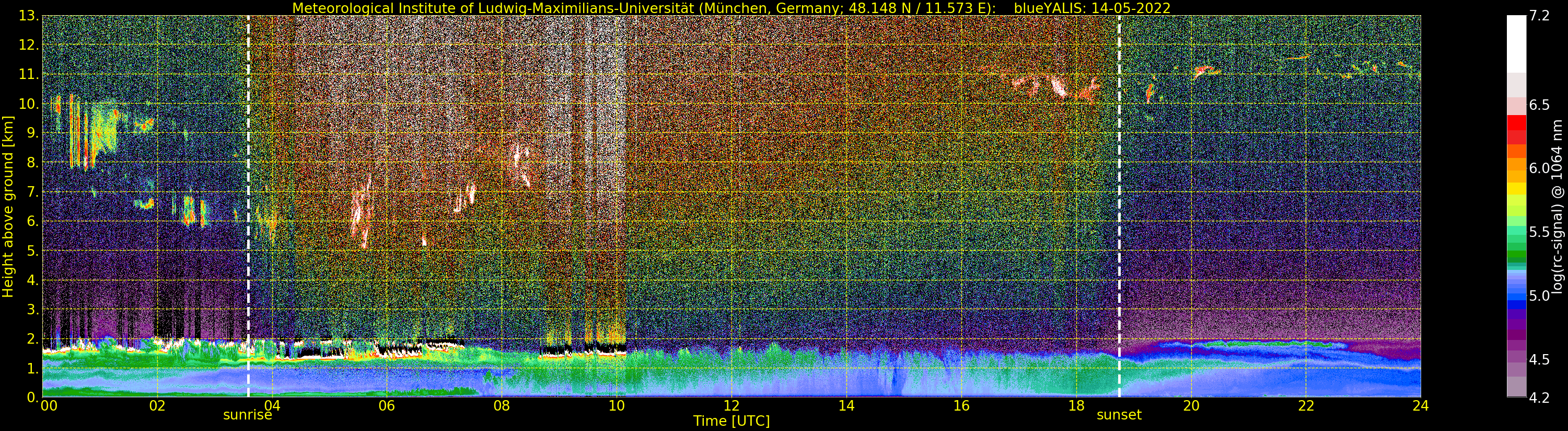The image size is (1568, 431).
Task: Click the 'log(rc-signal) @ 1064 nm' colorbar label
Action: click(x=1557, y=206)
